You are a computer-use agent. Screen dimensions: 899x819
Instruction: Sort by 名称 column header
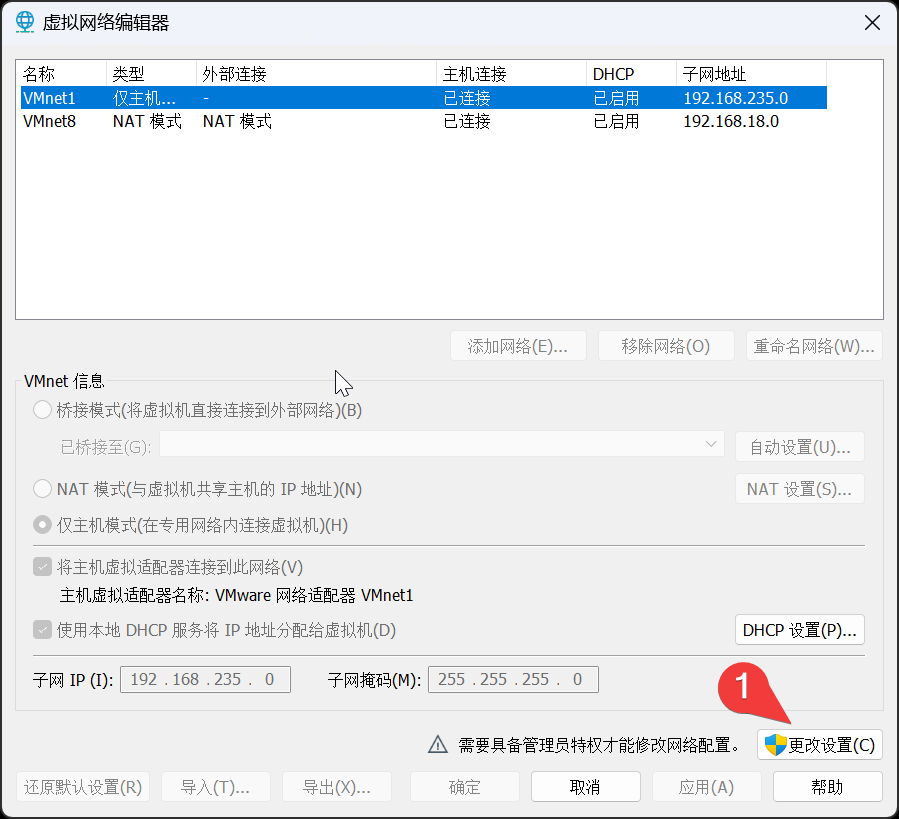63,74
